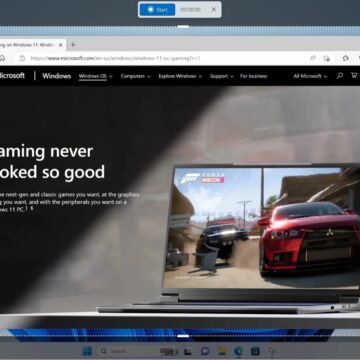Expand the Windows OS menu
360x360 pixels.
(96, 76)
